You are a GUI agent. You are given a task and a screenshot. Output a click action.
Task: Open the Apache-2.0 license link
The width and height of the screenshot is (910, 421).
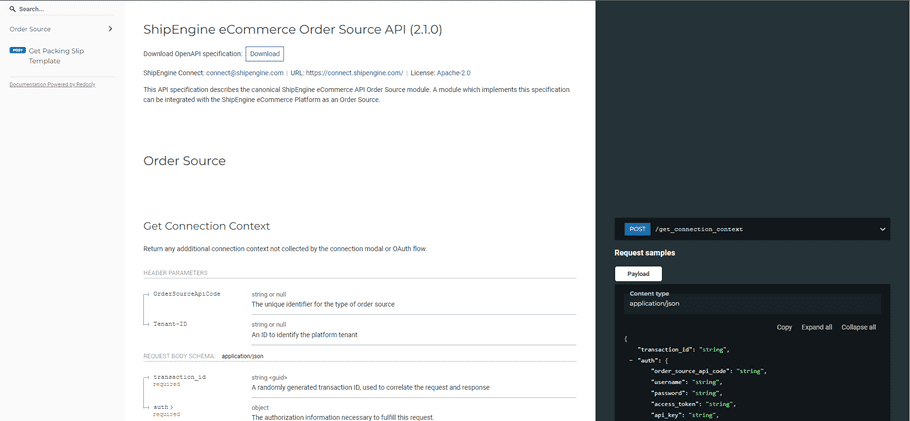(453, 73)
